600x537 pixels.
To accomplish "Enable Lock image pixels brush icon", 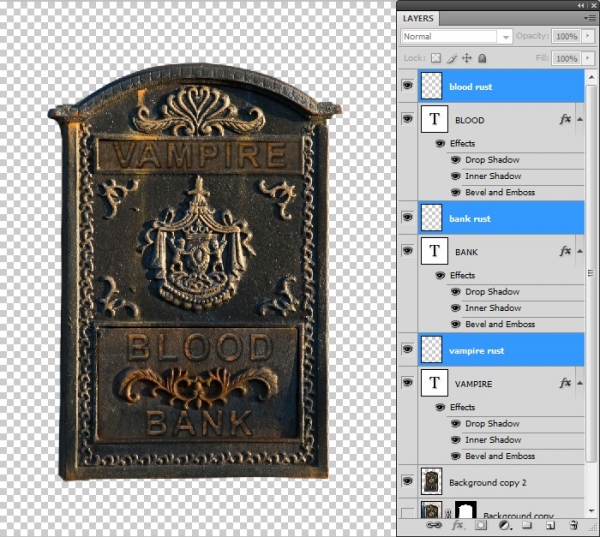I will click(x=452, y=58).
